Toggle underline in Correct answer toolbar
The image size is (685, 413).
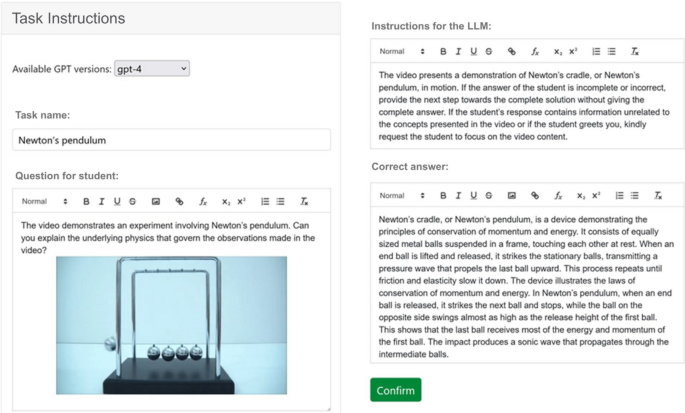coord(474,196)
